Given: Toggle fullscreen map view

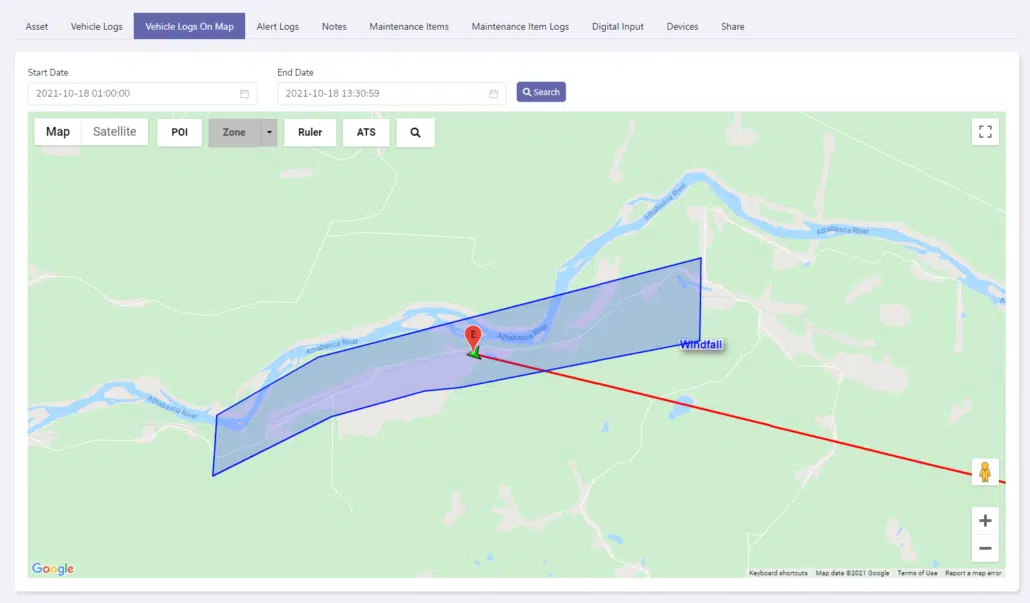Looking at the screenshot, I should coord(985,132).
